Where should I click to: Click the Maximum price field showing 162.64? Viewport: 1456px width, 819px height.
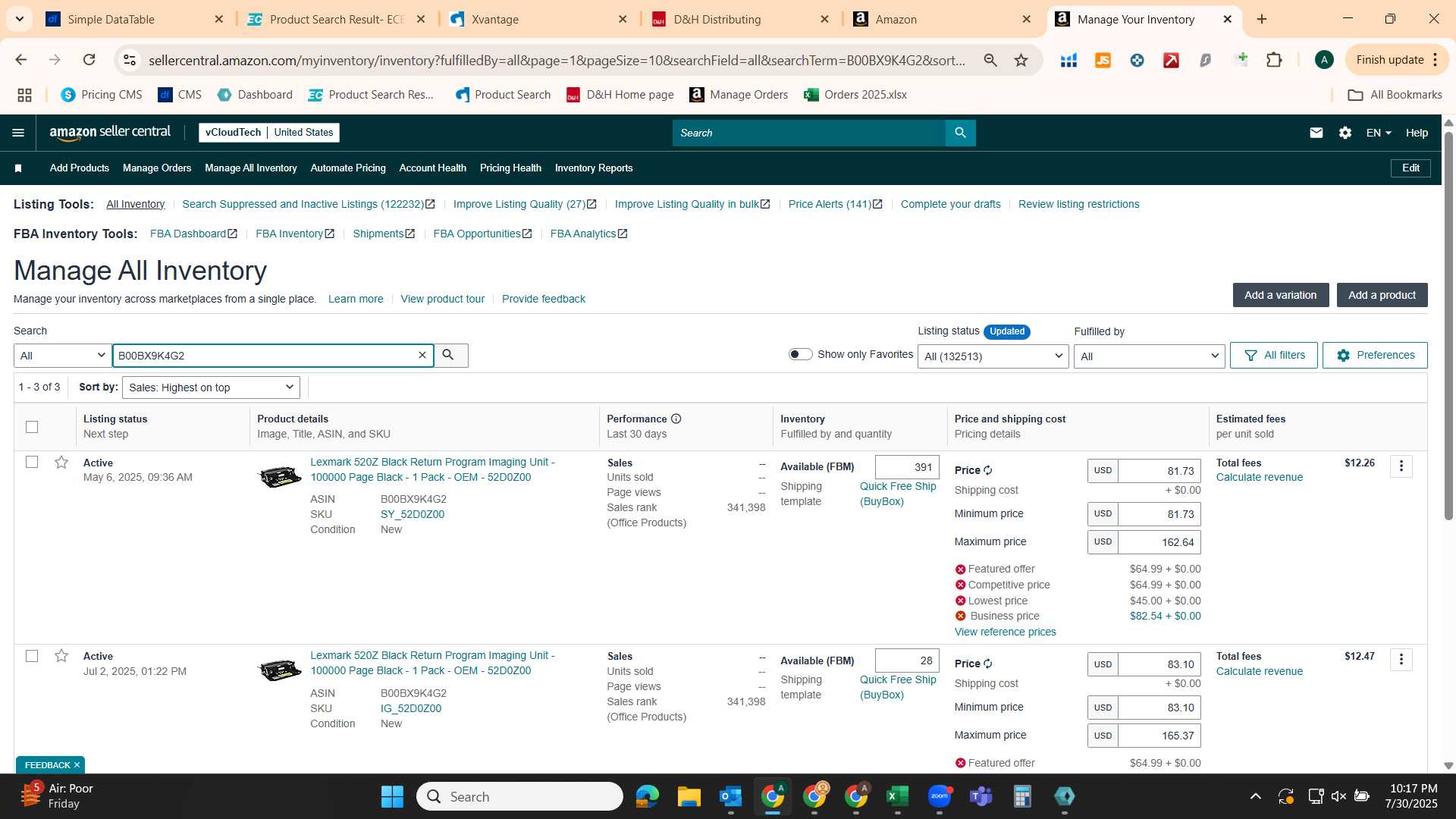tap(1159, 542)
